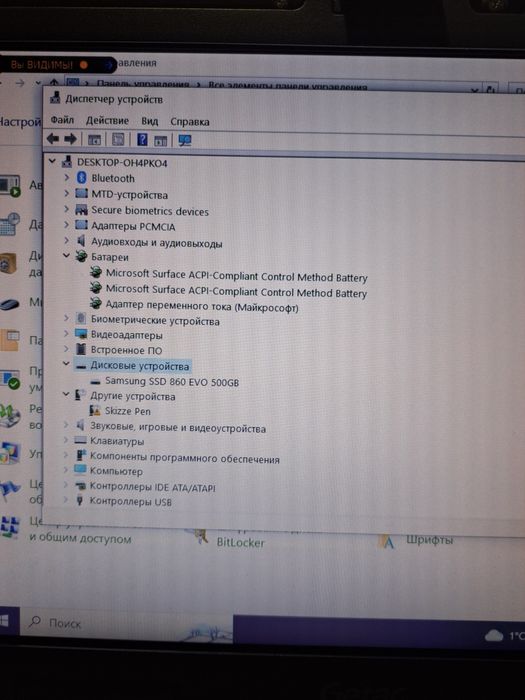The width and height of the screenshot is (525, 700).
Task: Click the DESKTOP-OH4PKO4 computer icon
Action: (x=67, y=162)
